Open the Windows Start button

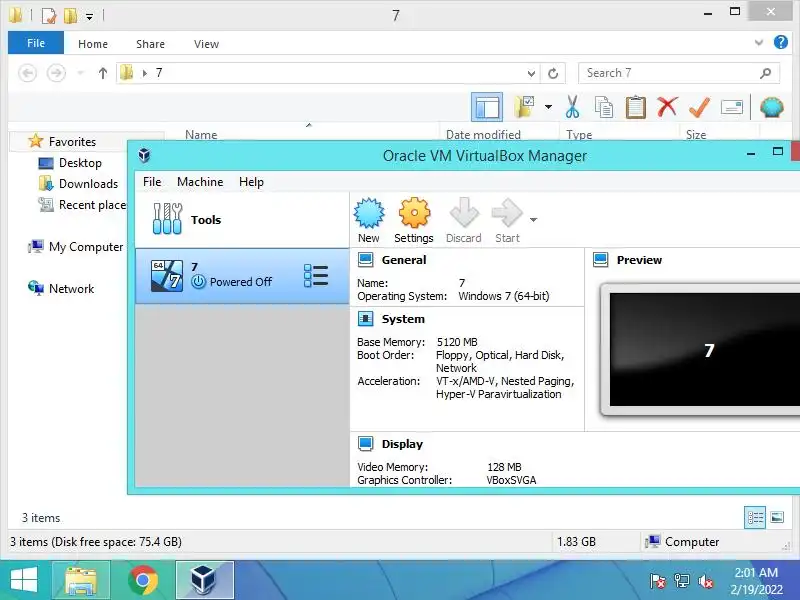coord(24,581)
